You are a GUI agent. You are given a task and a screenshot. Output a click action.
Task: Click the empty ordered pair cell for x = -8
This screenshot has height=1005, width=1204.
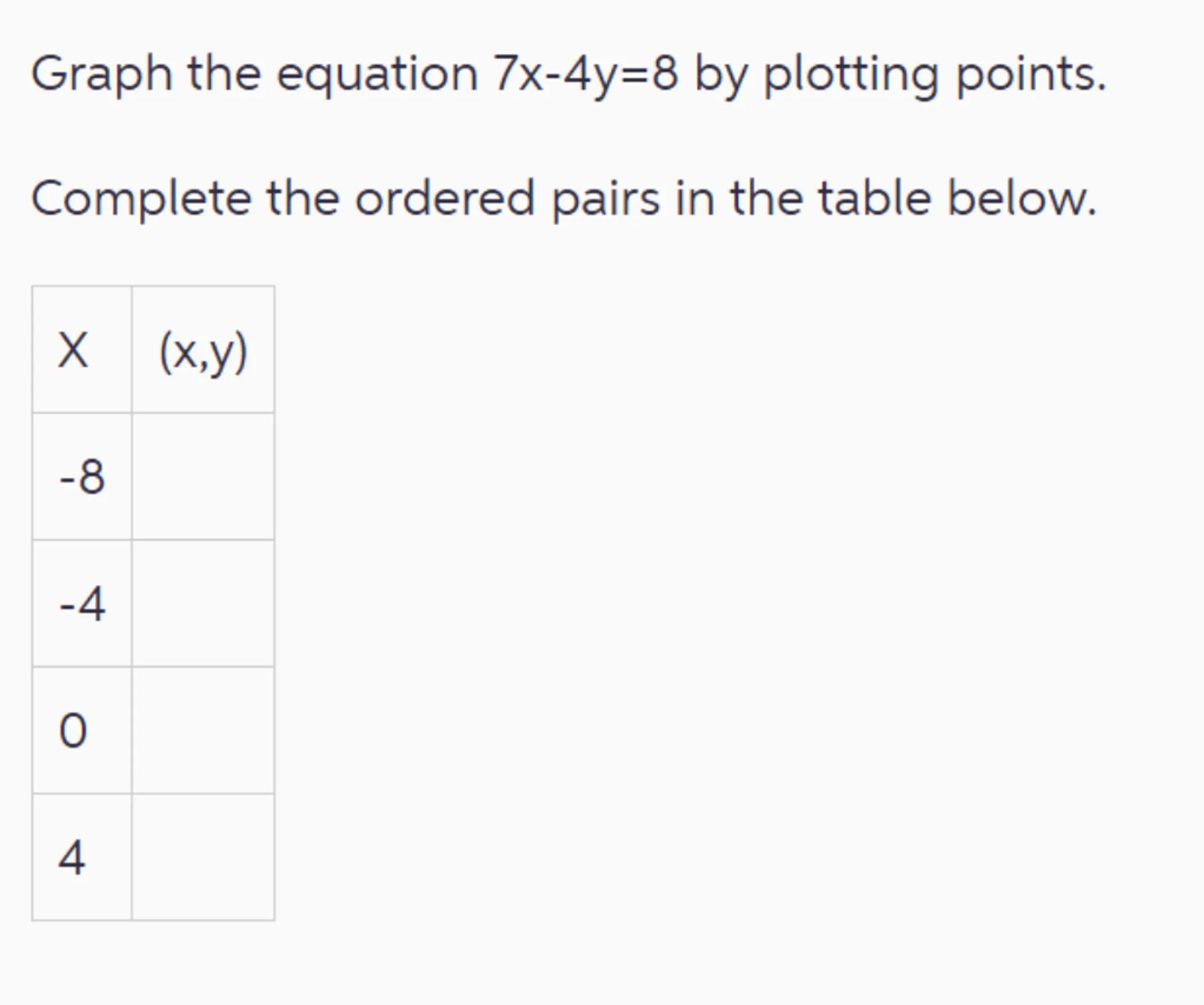[203, 476]
